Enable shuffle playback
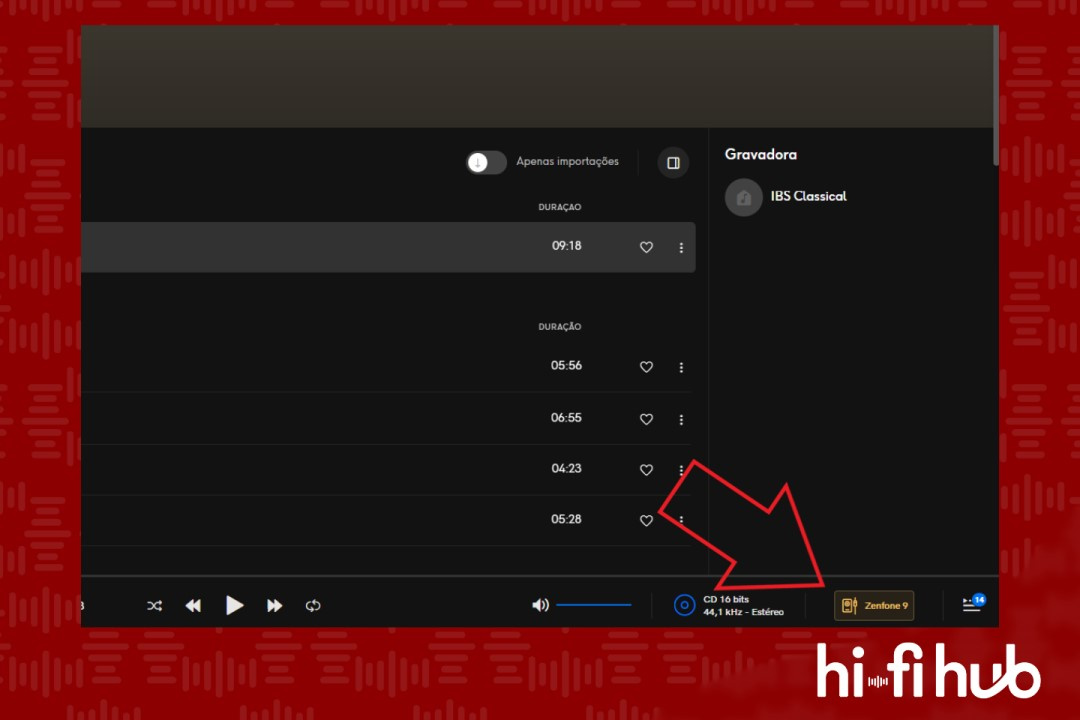Viewport: 1080px width, 720px height. [154, 606]
